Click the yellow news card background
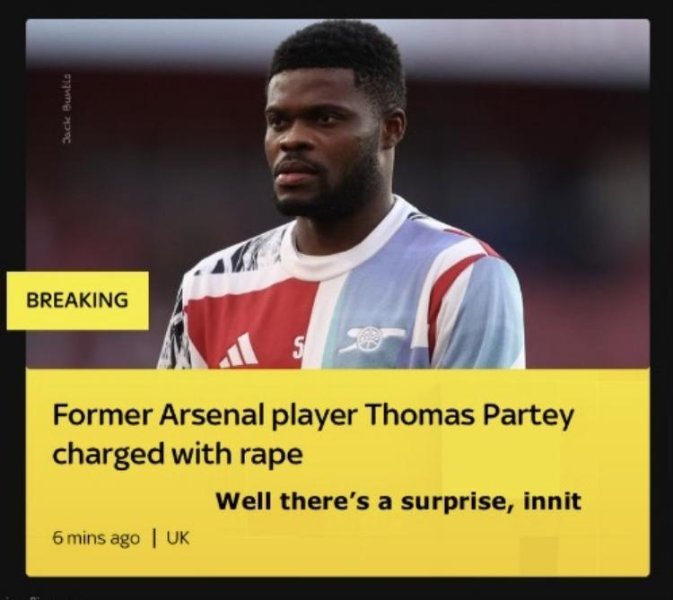673x600 pixels. (337, 472)
